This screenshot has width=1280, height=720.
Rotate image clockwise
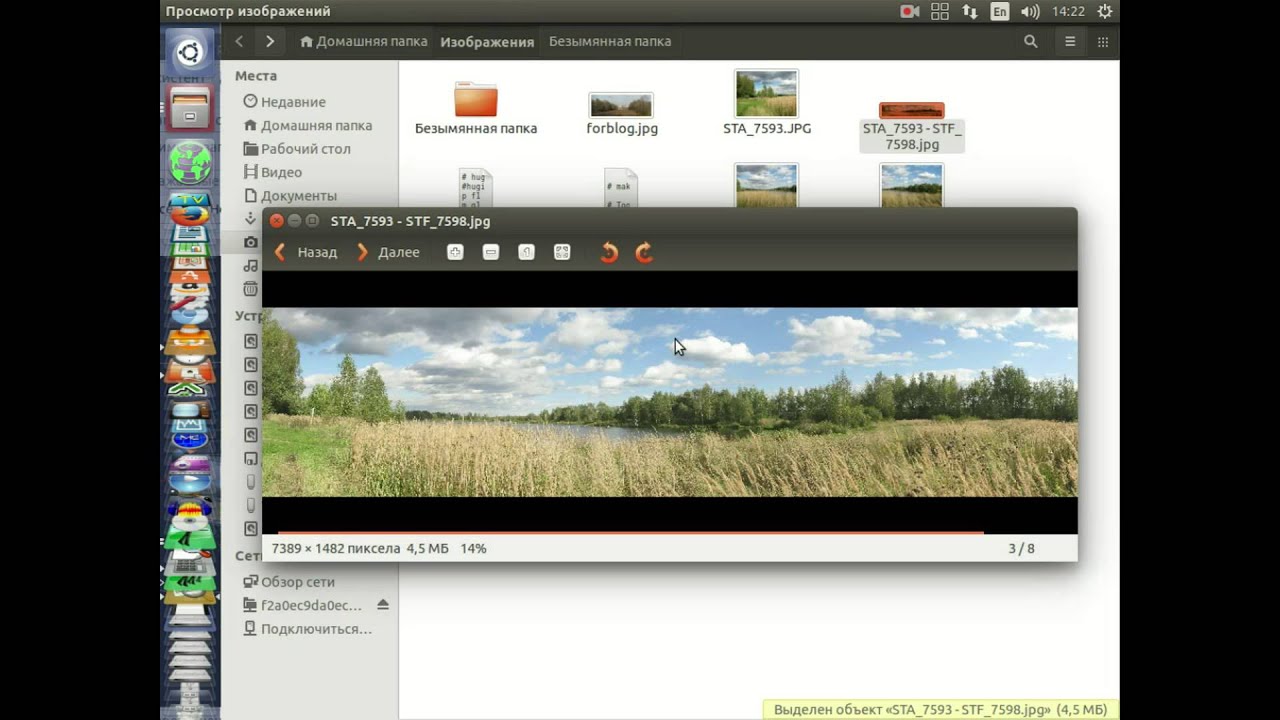click(644, 253)
